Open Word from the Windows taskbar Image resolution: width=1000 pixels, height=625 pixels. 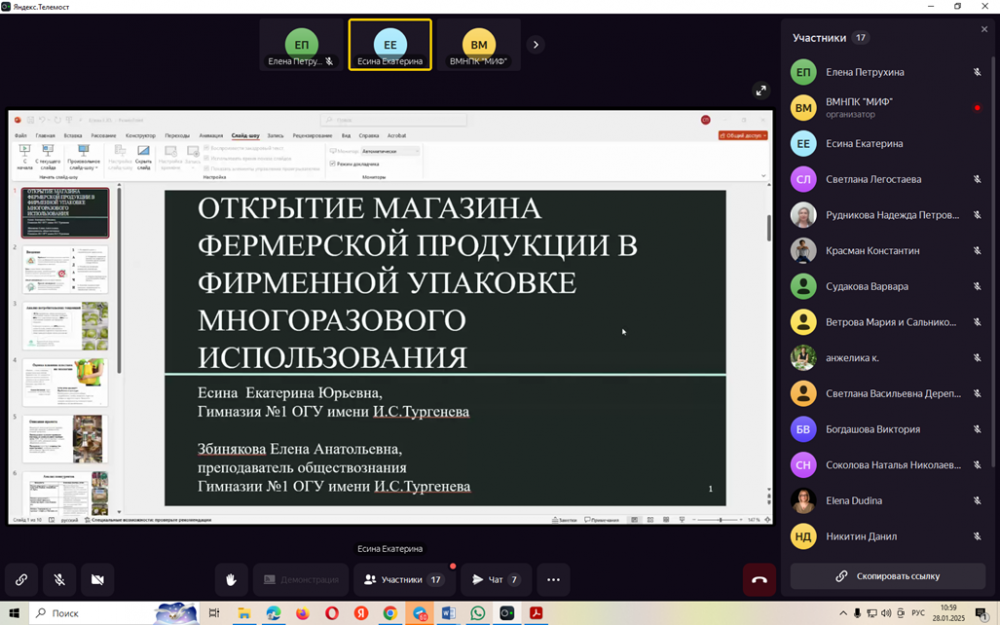448,613
